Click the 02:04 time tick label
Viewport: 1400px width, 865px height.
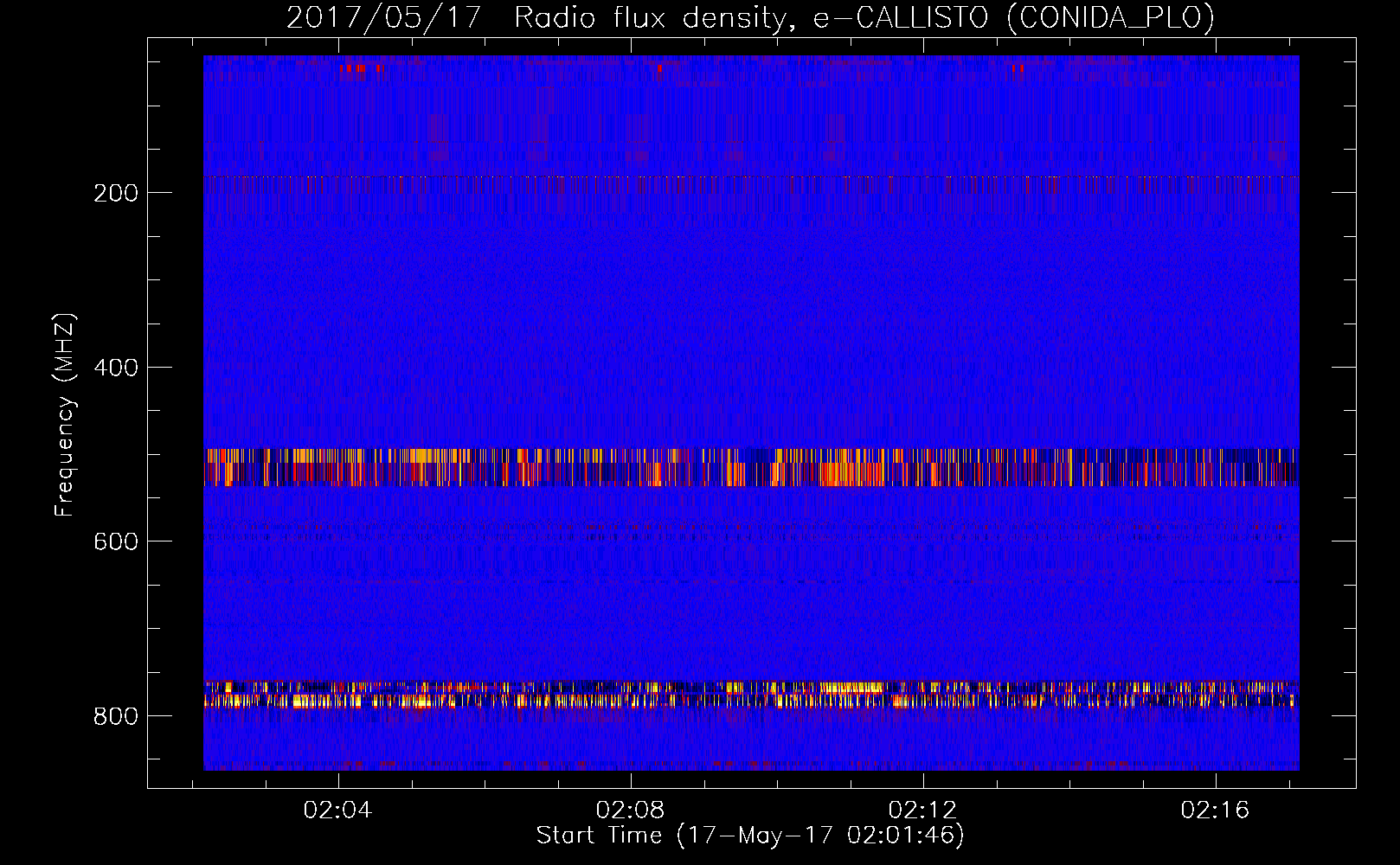pyautogui.click(x=337, y=810)
